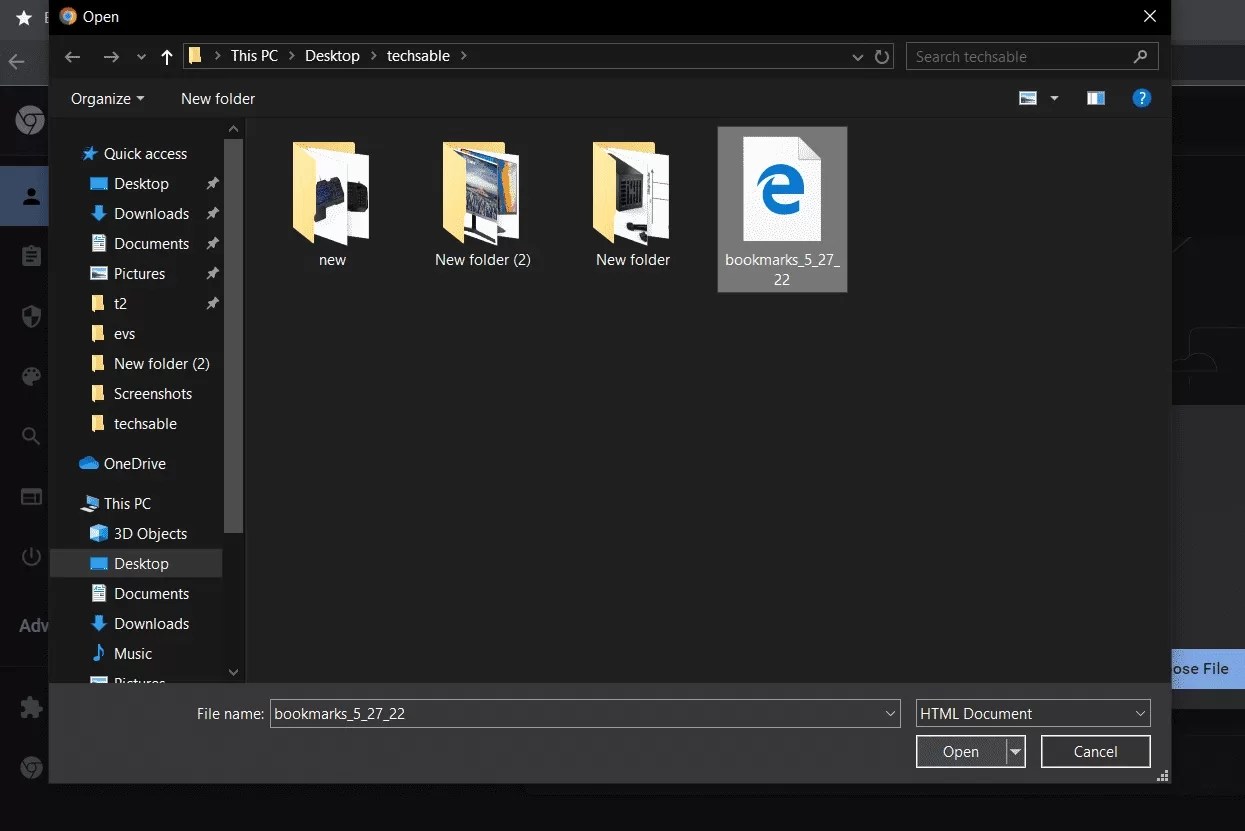
Task: Open the On startup power icon
Action: pos(30,556)
